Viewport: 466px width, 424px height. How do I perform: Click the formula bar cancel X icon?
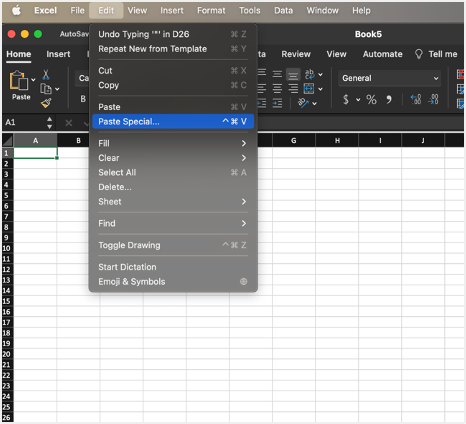(69, 123)
